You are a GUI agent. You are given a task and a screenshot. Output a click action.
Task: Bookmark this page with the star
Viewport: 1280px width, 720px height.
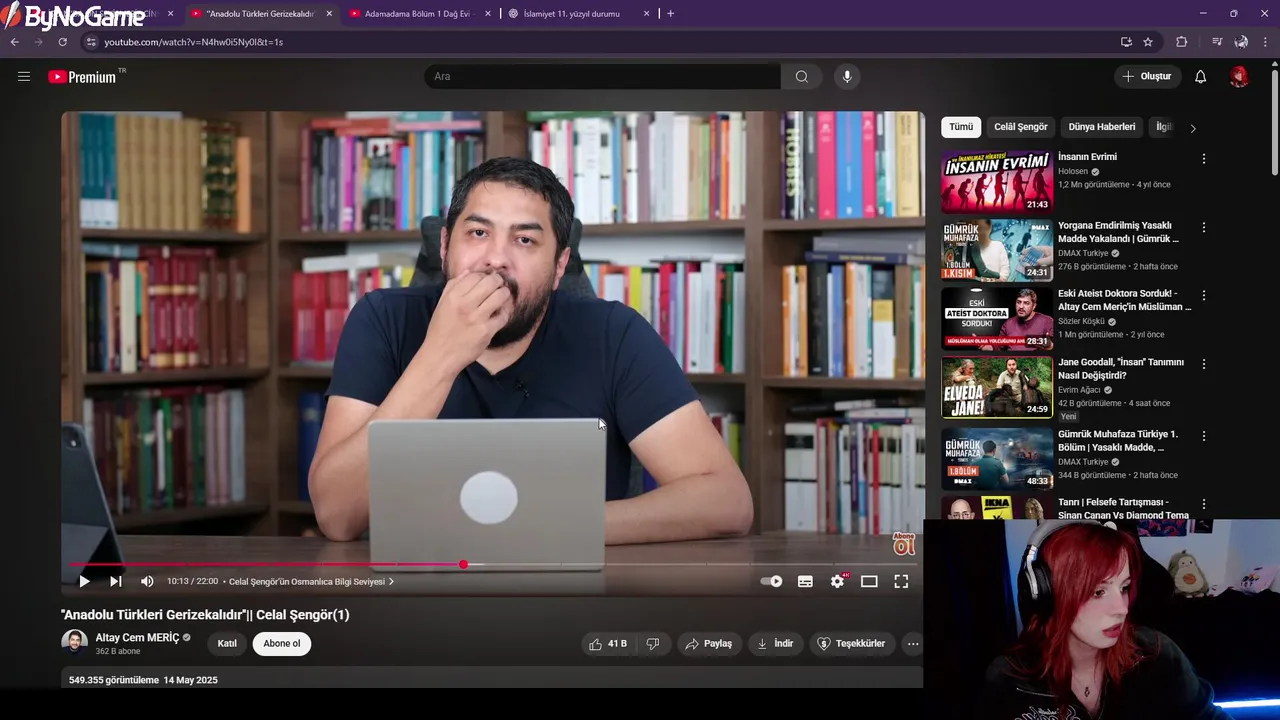[1148, 42]
